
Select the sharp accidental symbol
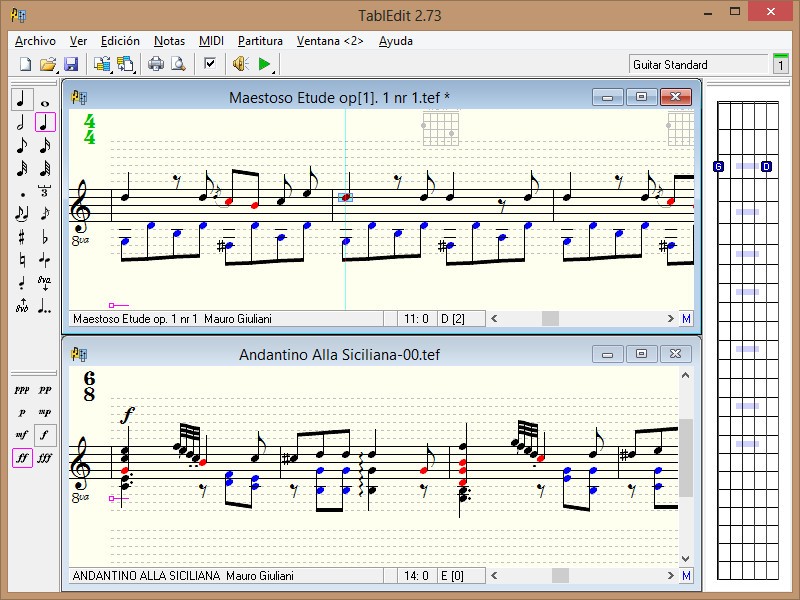(21, 237)
